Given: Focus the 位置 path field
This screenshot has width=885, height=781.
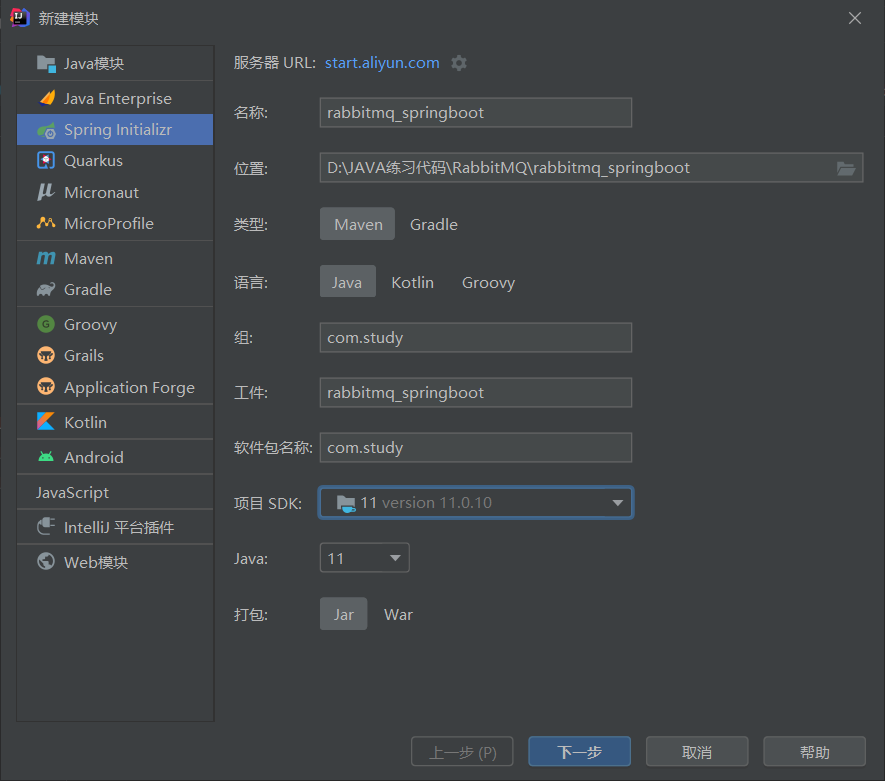Looking at the screenshot, I should (x=591, y=168).
